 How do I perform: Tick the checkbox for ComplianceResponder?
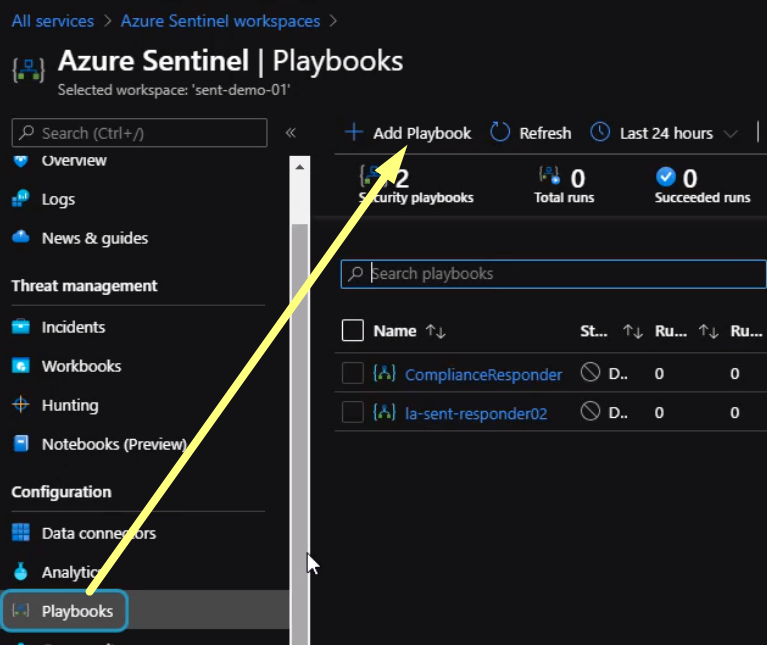[353, 373]
